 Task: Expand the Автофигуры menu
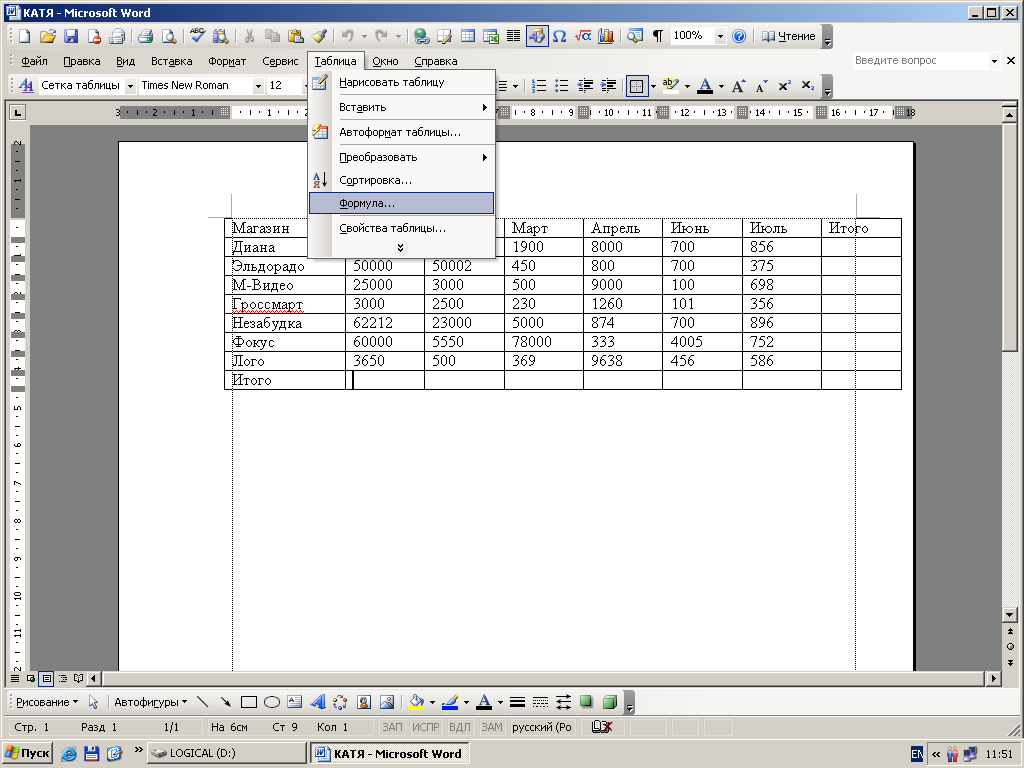point(150,702)
